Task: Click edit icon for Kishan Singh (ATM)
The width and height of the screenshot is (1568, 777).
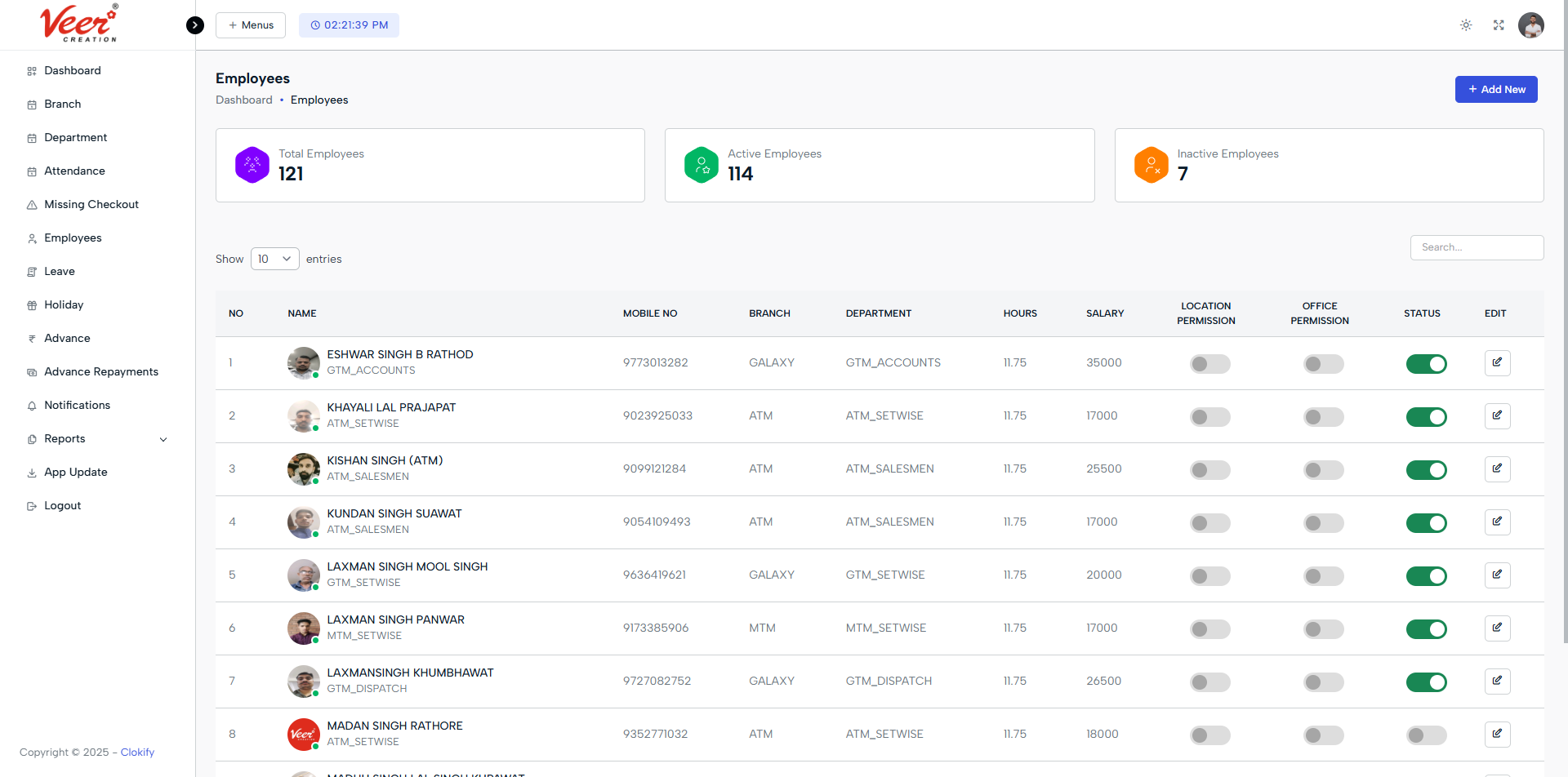Action: [x=1497, y=468]
